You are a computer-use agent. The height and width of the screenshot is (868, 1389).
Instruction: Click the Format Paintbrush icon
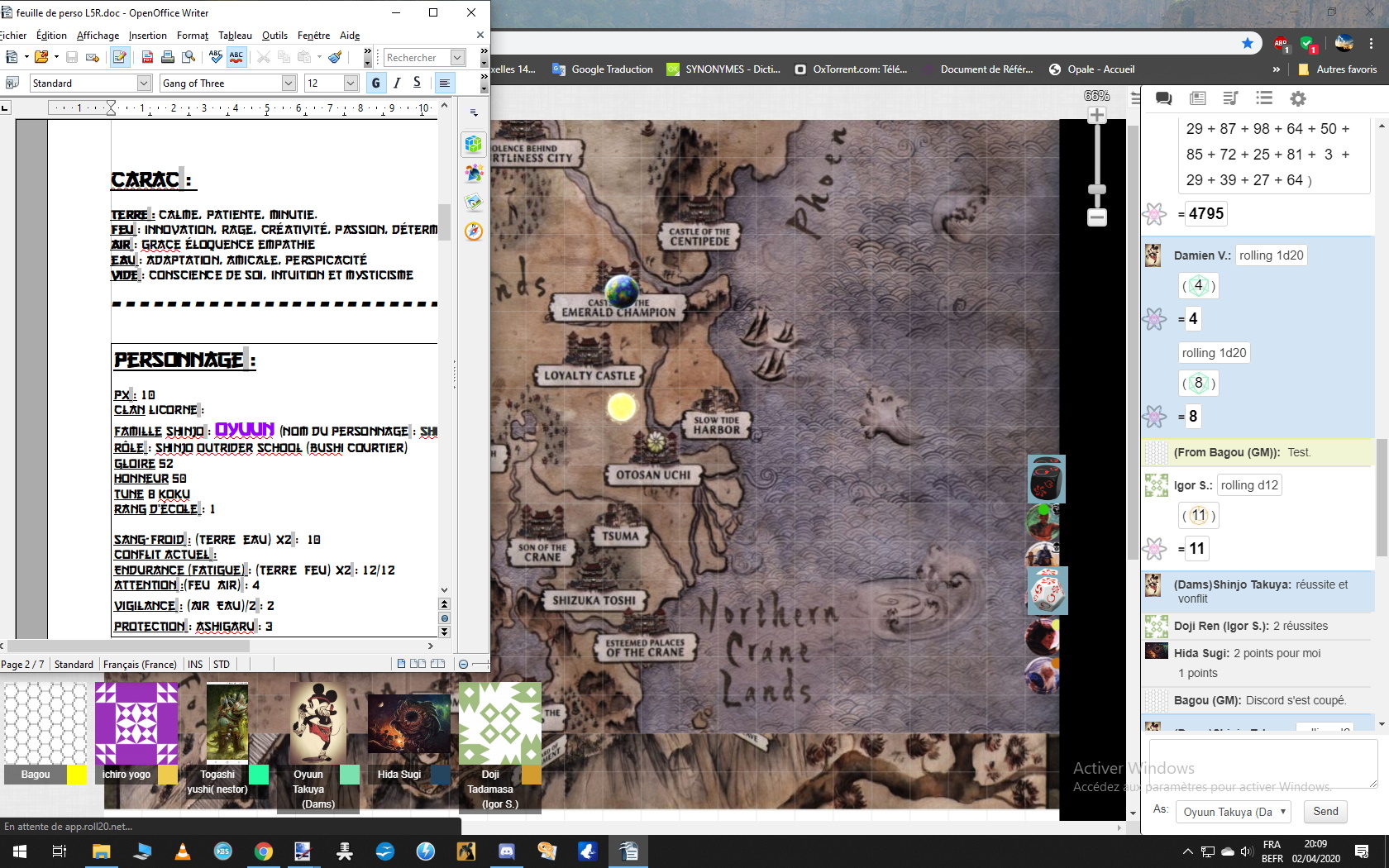tap(335, 57)
